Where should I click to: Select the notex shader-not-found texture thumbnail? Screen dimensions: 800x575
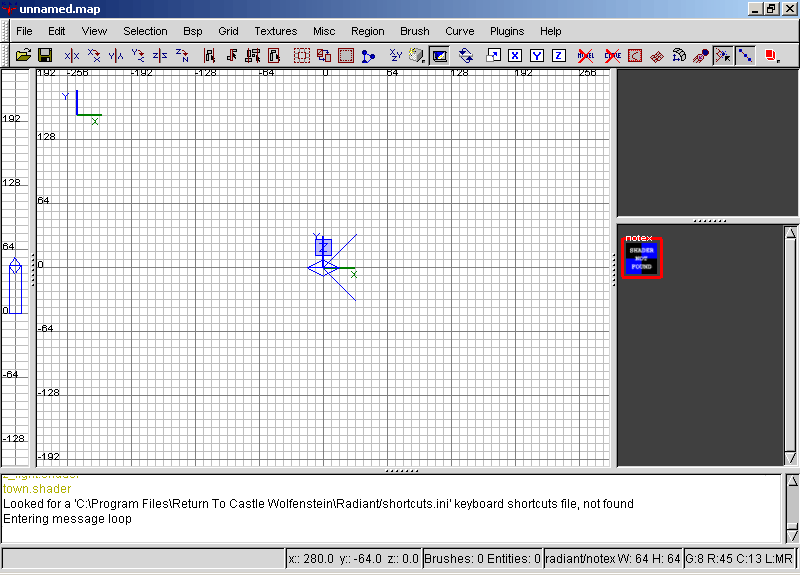[x=642, y=258]
